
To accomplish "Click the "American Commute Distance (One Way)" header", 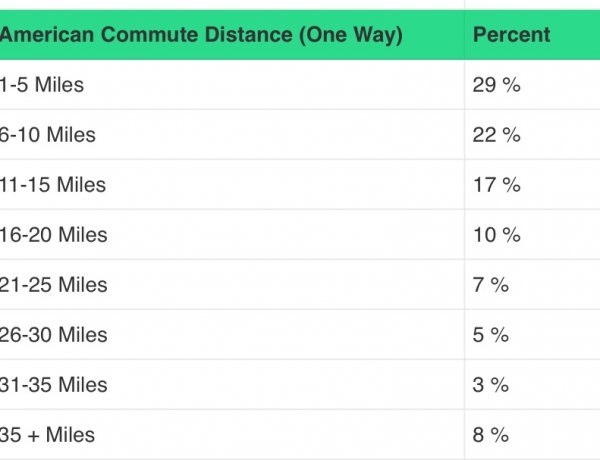I will click(x=201, y=35).
